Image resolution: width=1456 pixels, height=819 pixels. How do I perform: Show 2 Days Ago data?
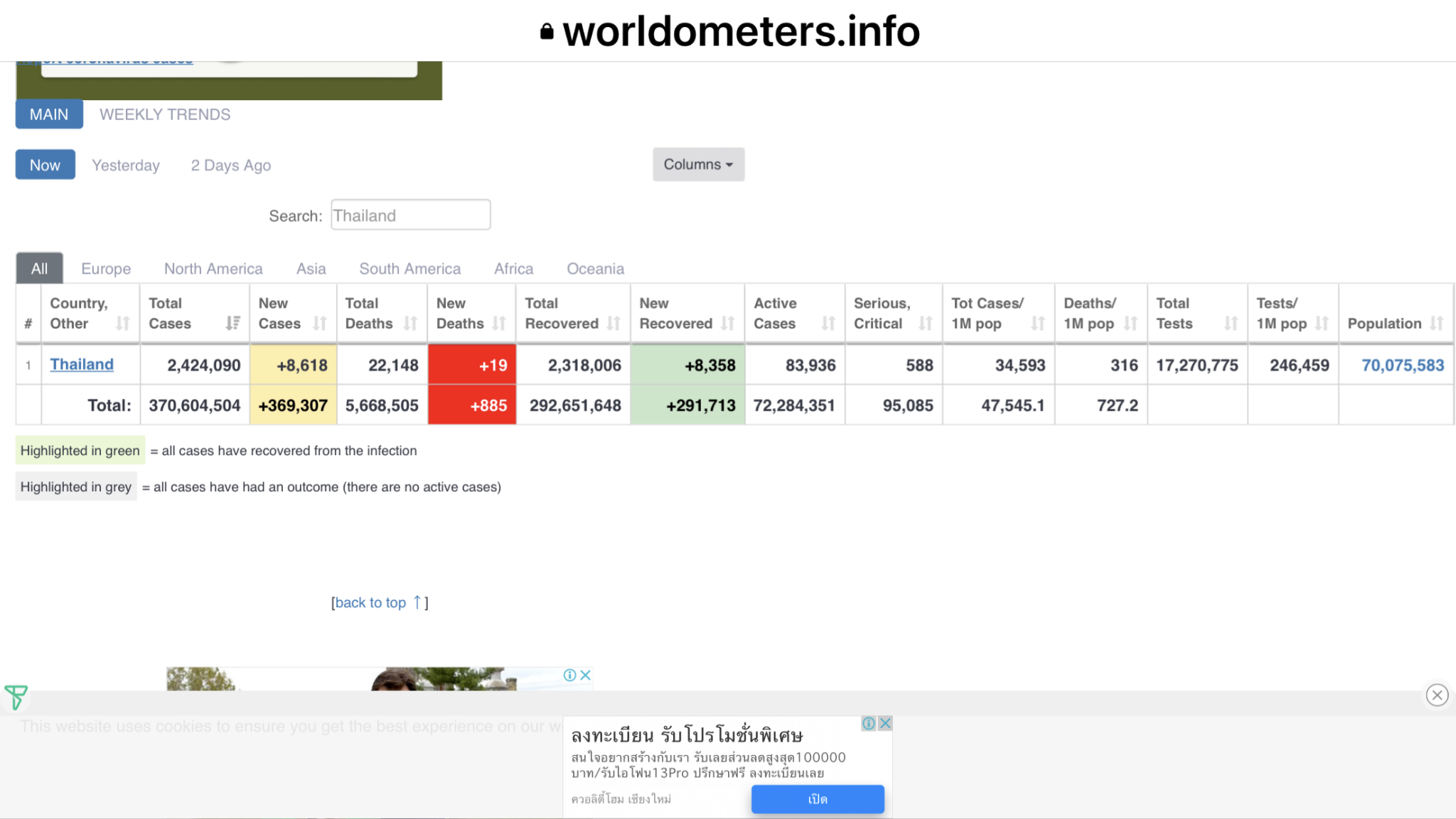[231, 165]
